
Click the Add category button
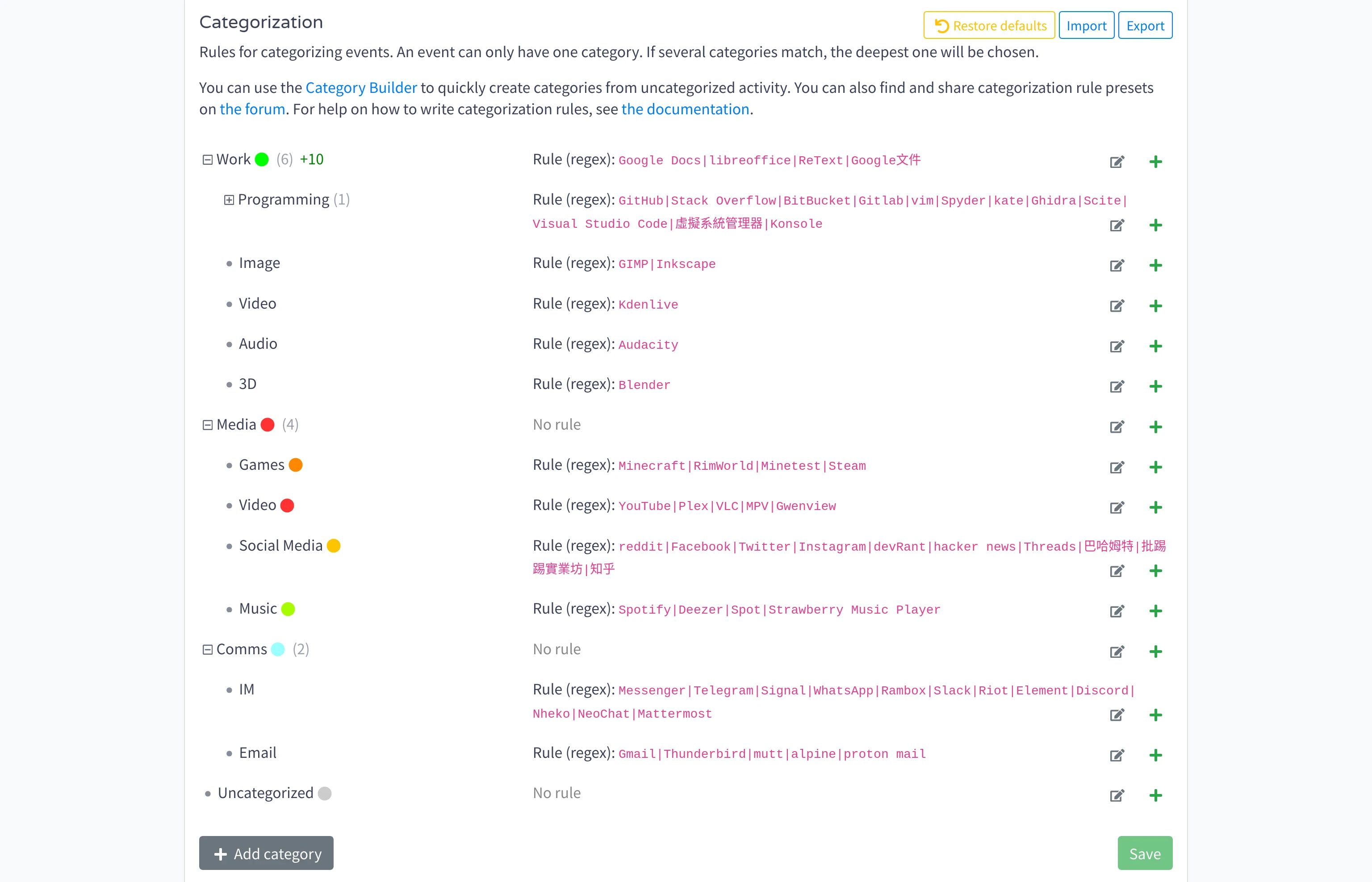tap(266, 853)
